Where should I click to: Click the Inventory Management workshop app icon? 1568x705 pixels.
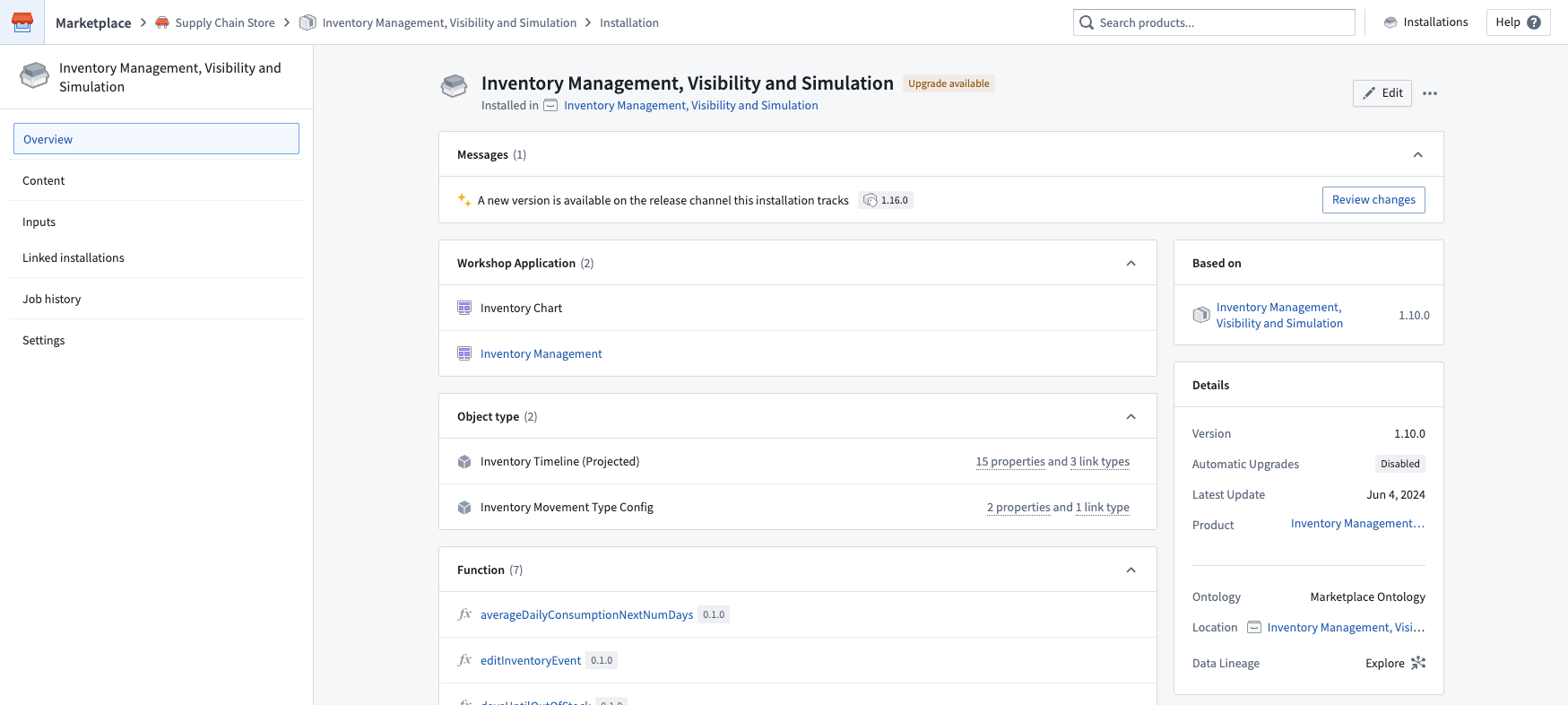[464, 353]
